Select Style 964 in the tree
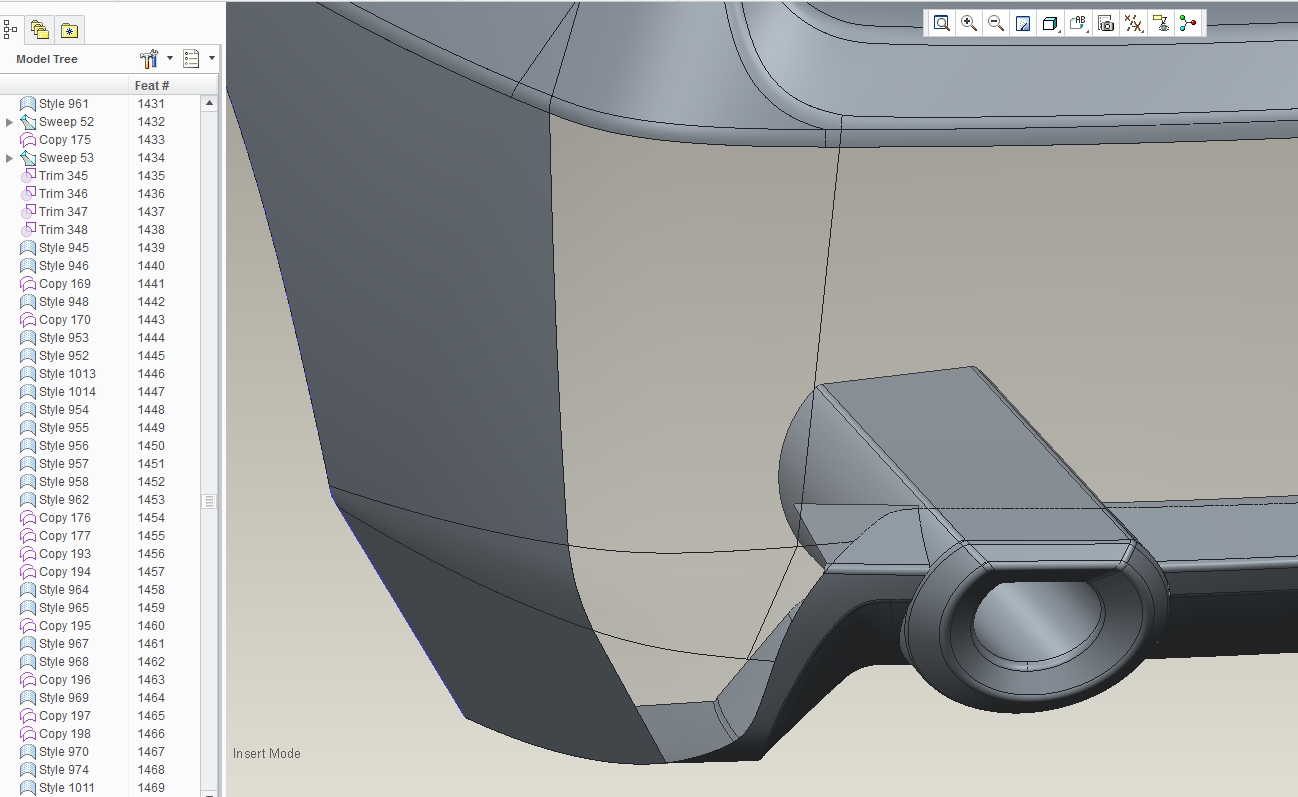Screen dimensions: 1298x797 pos(64,590)
